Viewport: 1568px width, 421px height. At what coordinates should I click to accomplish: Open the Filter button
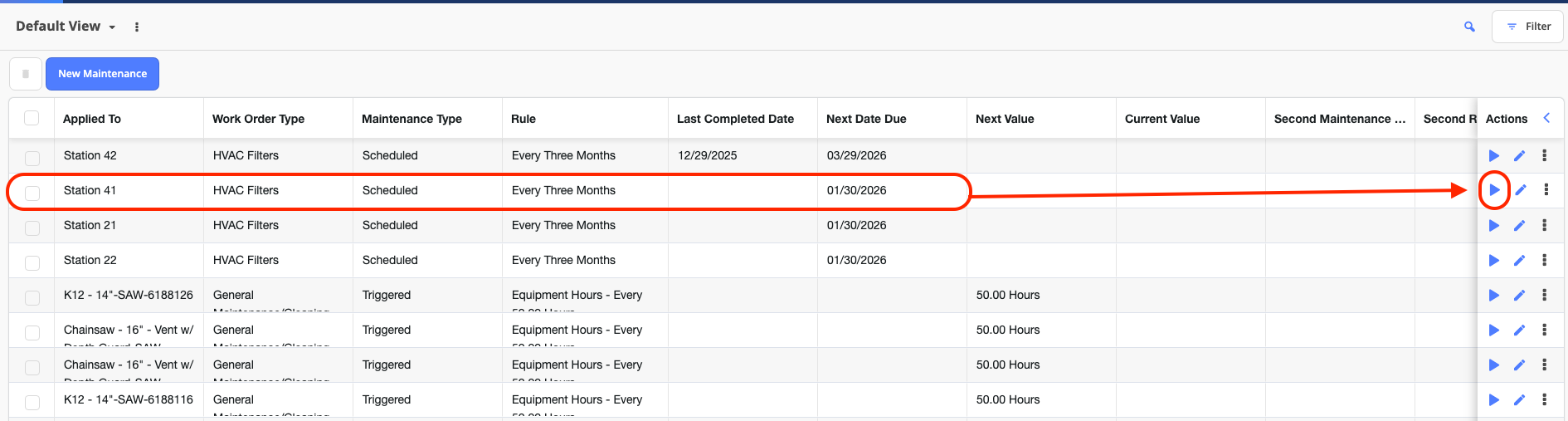pyautogui.click(x=1527, y=27)
